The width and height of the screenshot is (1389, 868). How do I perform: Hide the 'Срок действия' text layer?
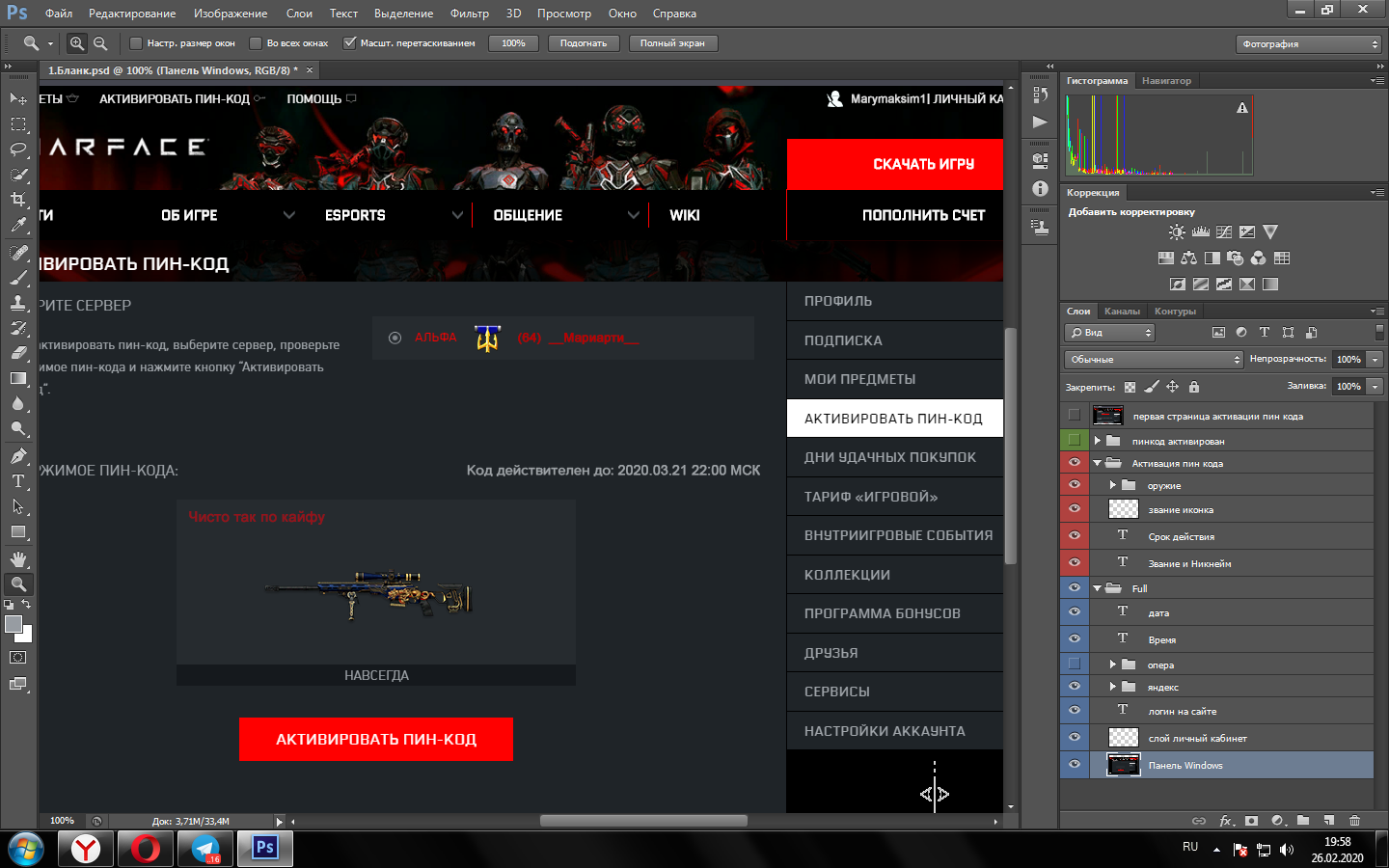tap(1074, 535)
